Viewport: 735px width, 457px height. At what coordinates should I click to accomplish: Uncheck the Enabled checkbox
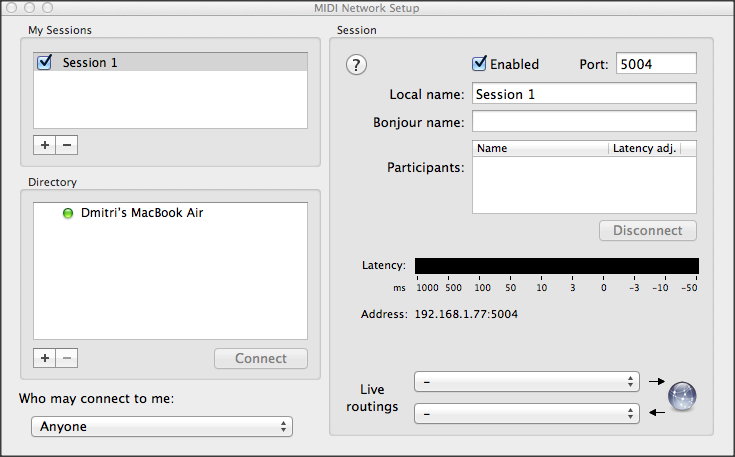coord(480,64)
